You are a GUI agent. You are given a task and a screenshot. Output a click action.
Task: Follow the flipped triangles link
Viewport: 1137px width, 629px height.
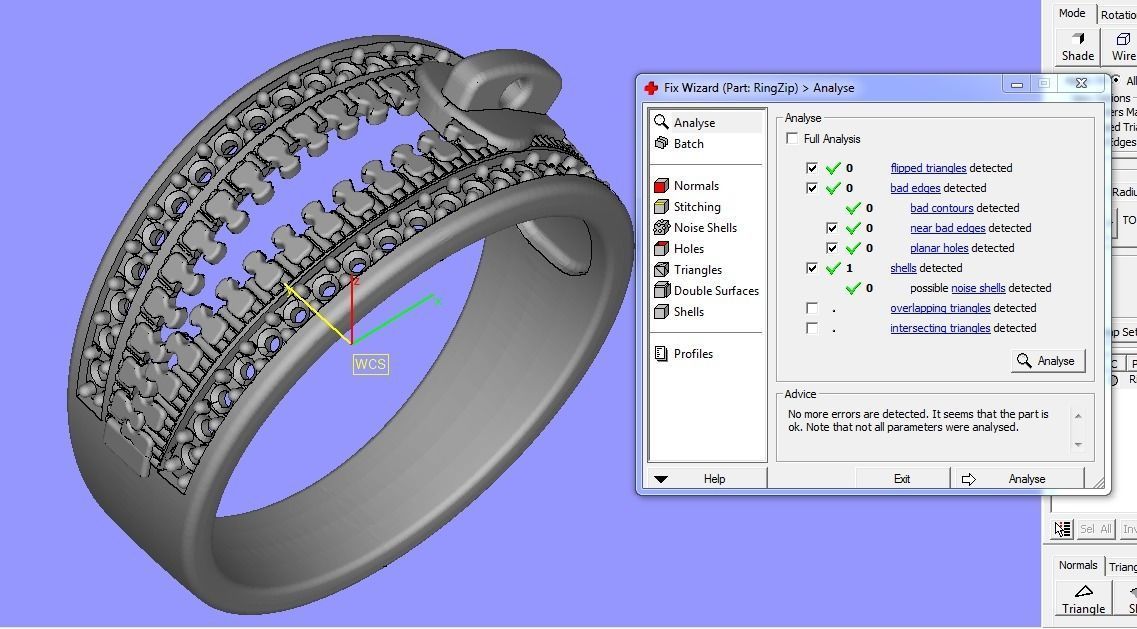point(928,168)
